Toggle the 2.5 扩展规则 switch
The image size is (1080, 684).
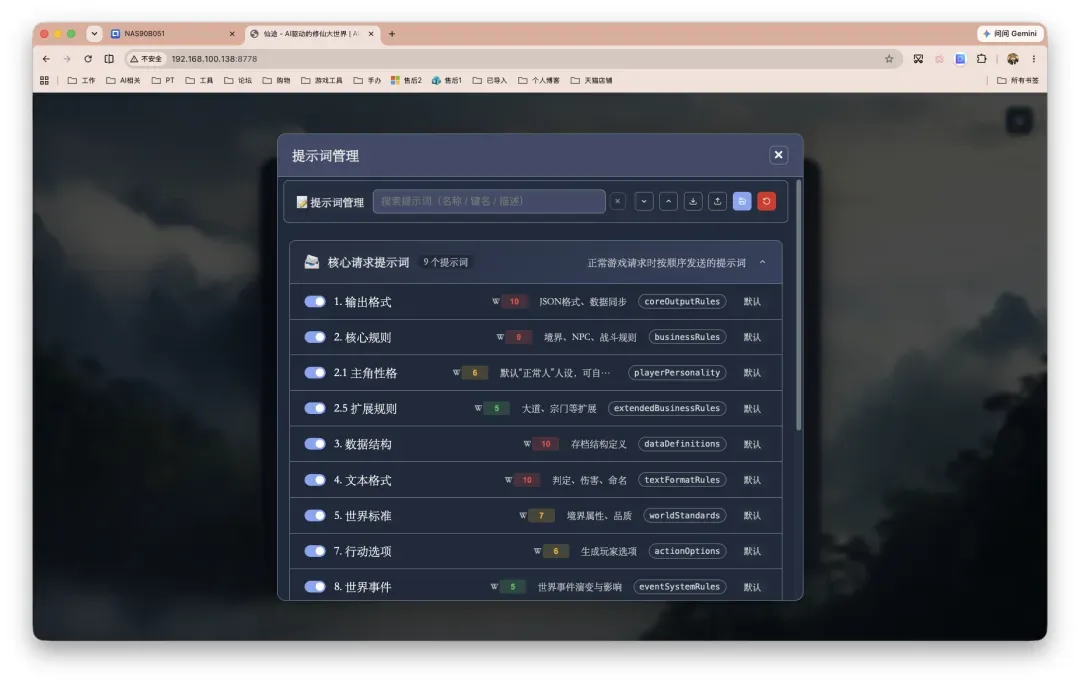[315, 408]
